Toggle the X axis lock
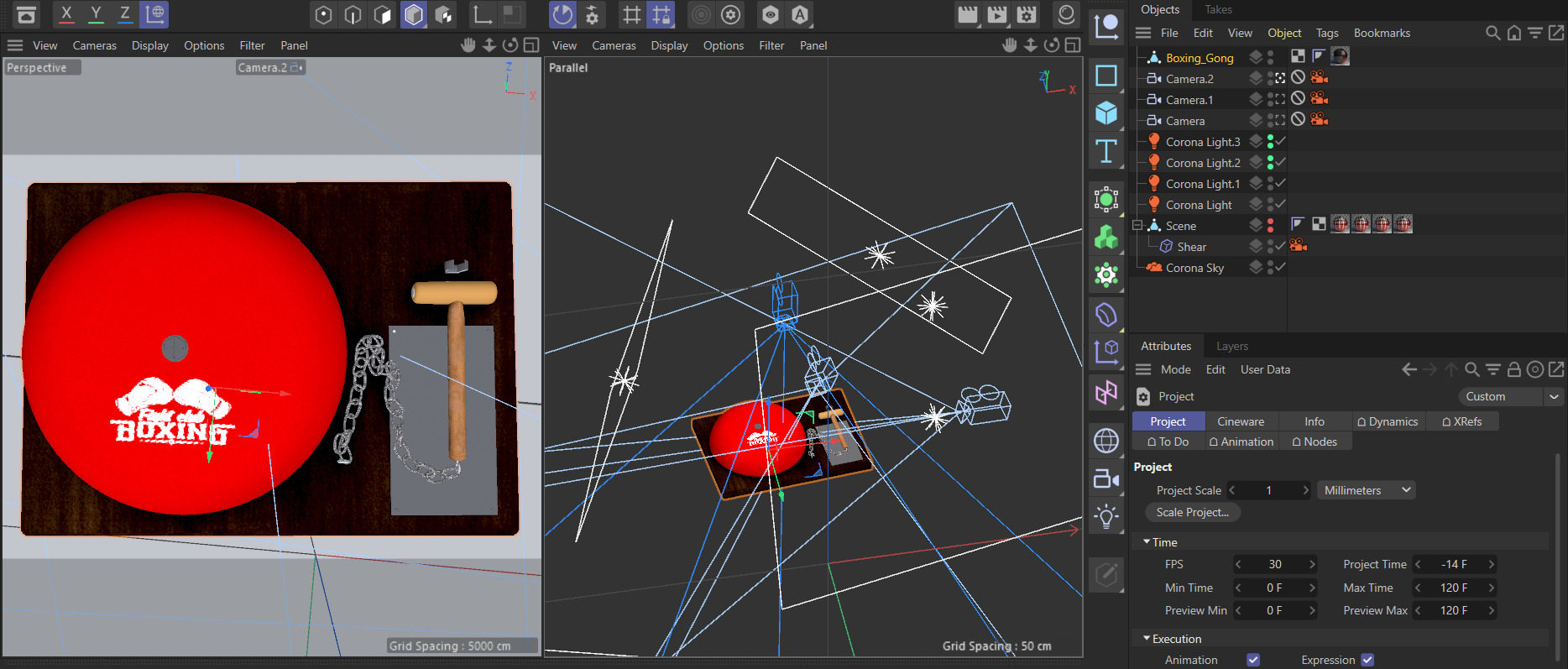This screenshot has width=1568, height=669. (x=67, y=14)
